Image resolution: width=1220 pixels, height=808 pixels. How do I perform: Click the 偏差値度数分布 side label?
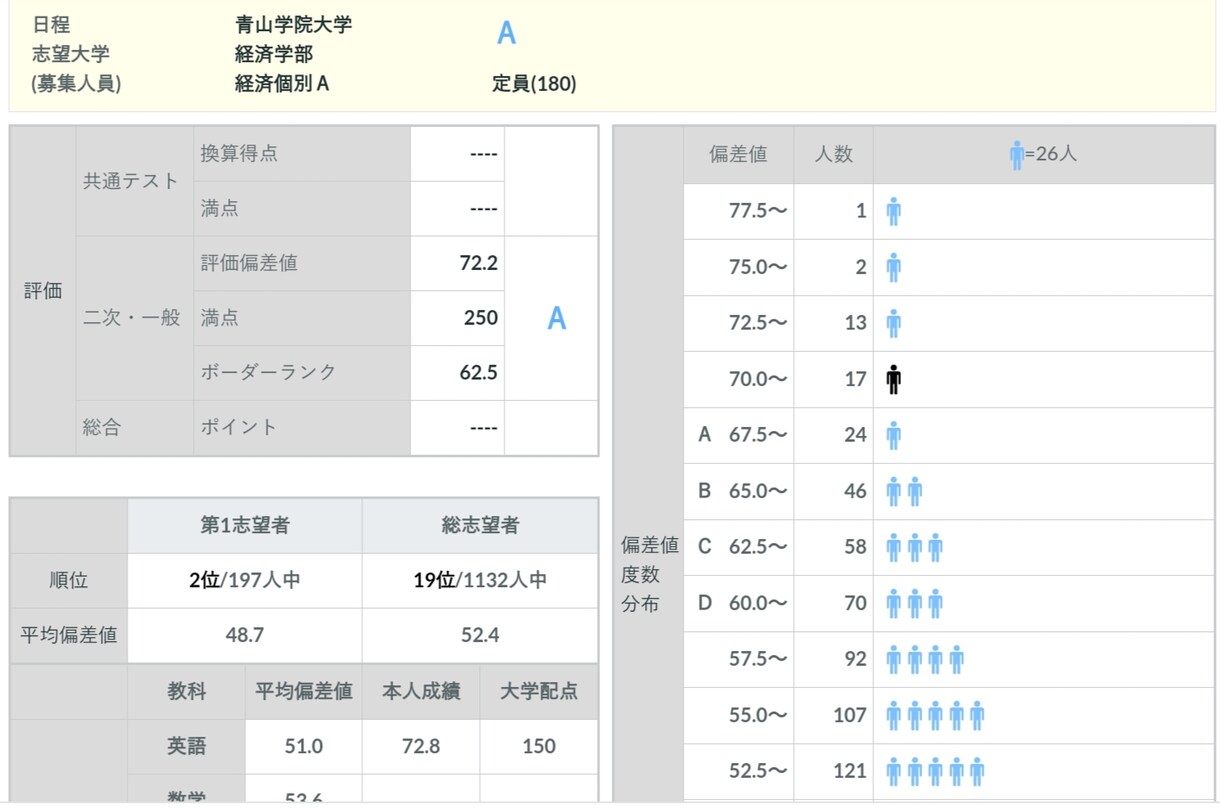[x=649, y=575]
